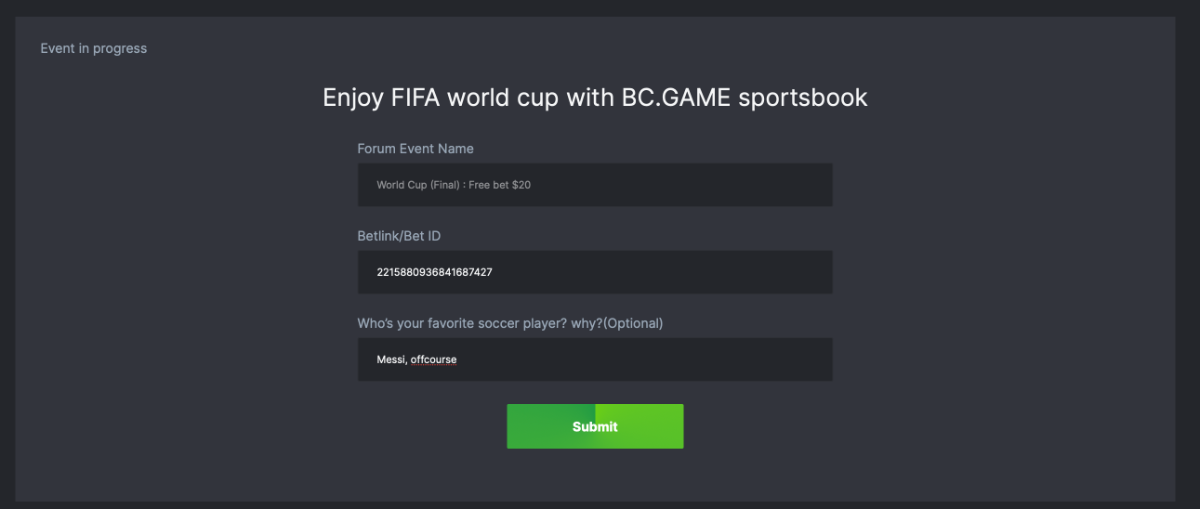This screenshot has width=1200, height=509.
Task: Click the bet ID number 2215880936841687427
Action: [434, 272]
